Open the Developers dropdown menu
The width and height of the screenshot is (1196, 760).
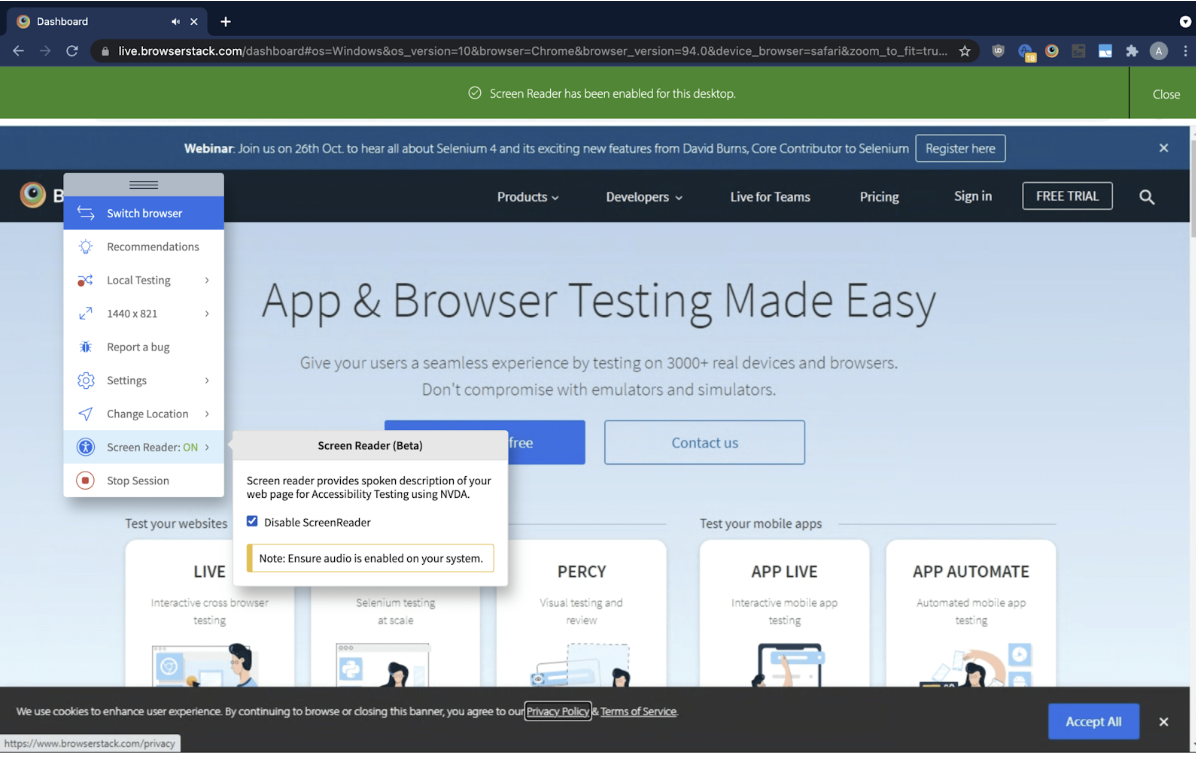[643, 198]
